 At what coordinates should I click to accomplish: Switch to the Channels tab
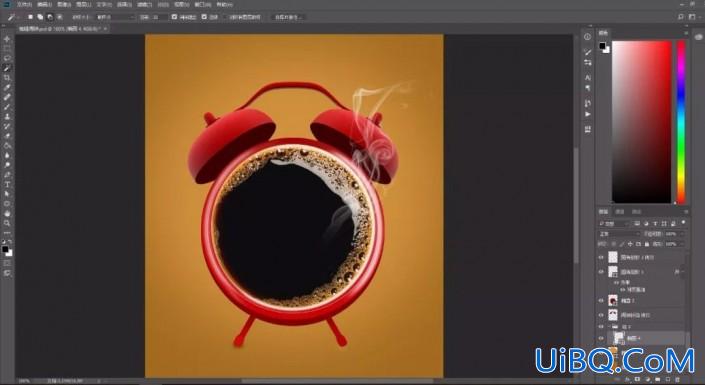(x=620, y=212)
